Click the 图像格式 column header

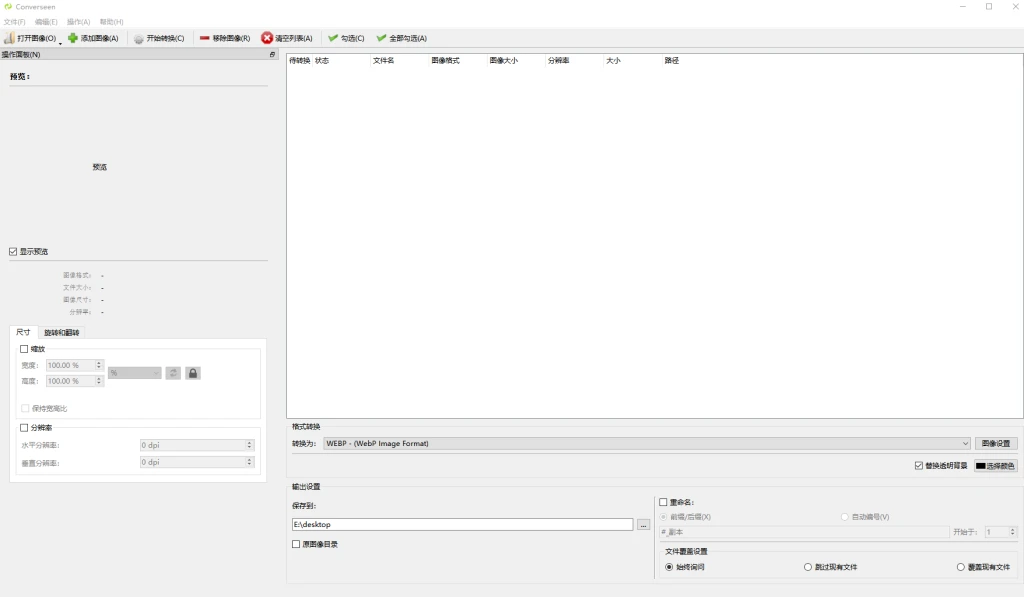(x=458, y=60)
